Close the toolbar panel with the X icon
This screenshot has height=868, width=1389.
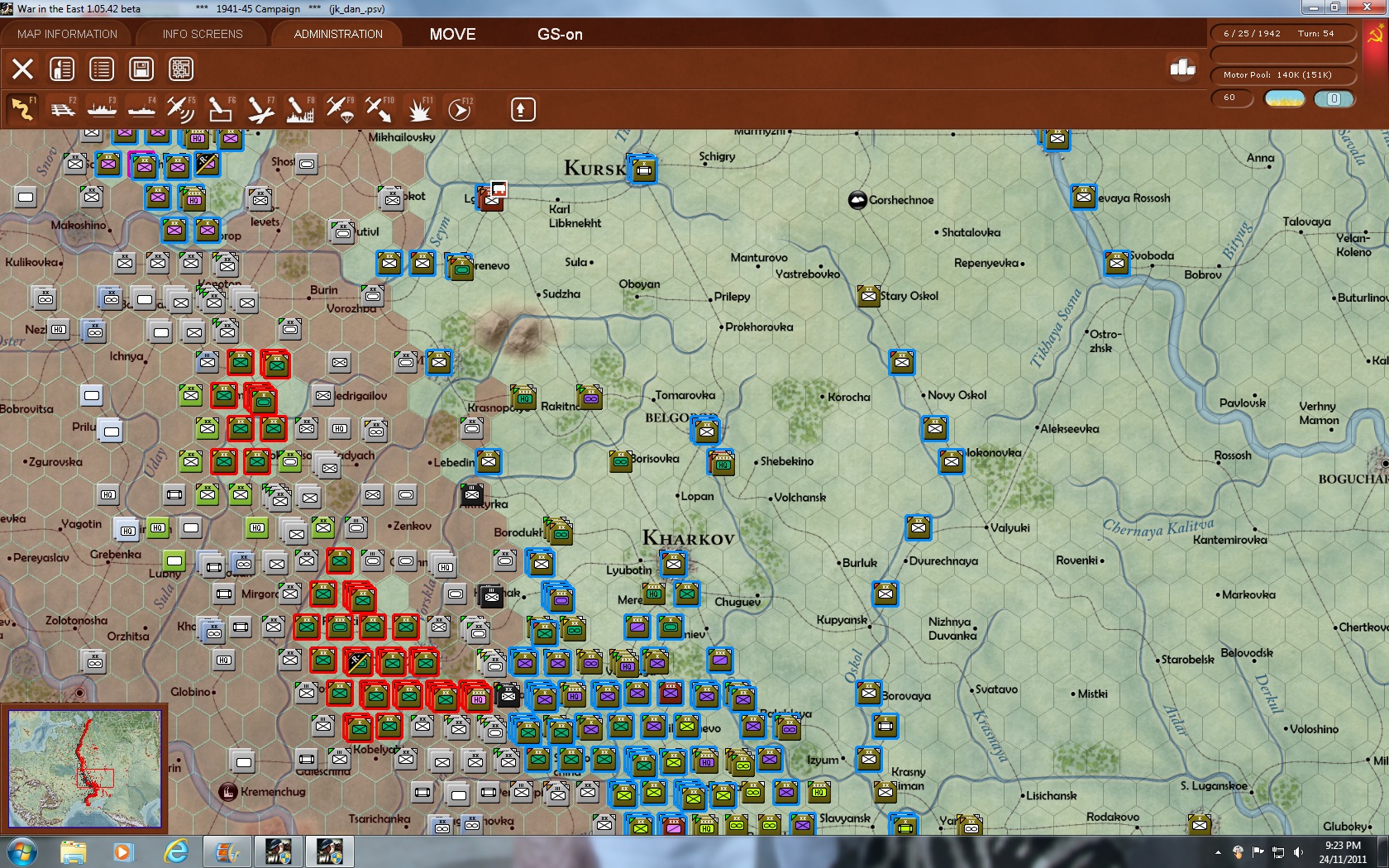point(22,69)
